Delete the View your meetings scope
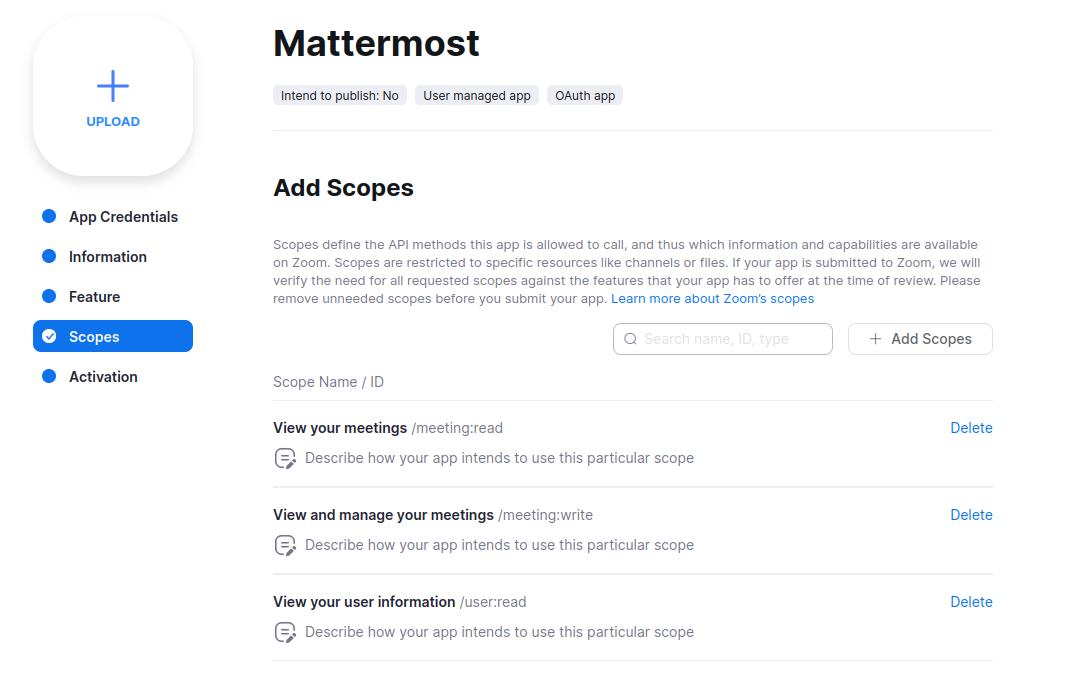This screenshot has width=1084, height=683. (x=970, y=428)
